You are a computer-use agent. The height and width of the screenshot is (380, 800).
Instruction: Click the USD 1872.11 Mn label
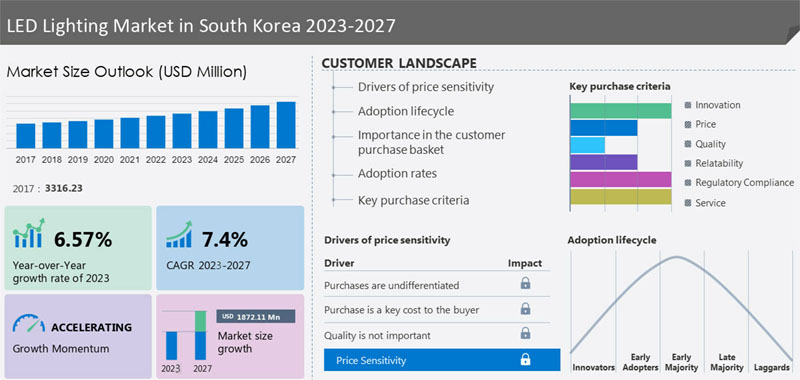point(256,317)
